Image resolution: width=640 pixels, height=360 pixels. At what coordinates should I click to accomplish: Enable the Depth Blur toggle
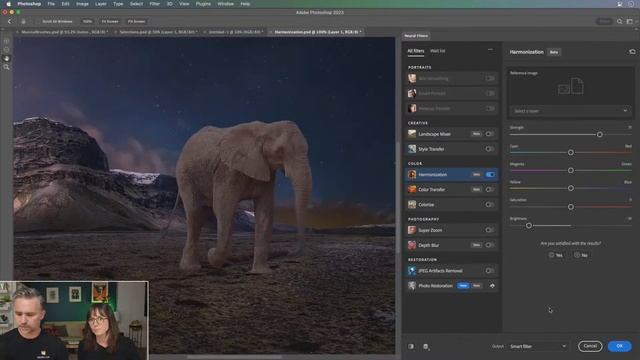(x=490, y=245)
